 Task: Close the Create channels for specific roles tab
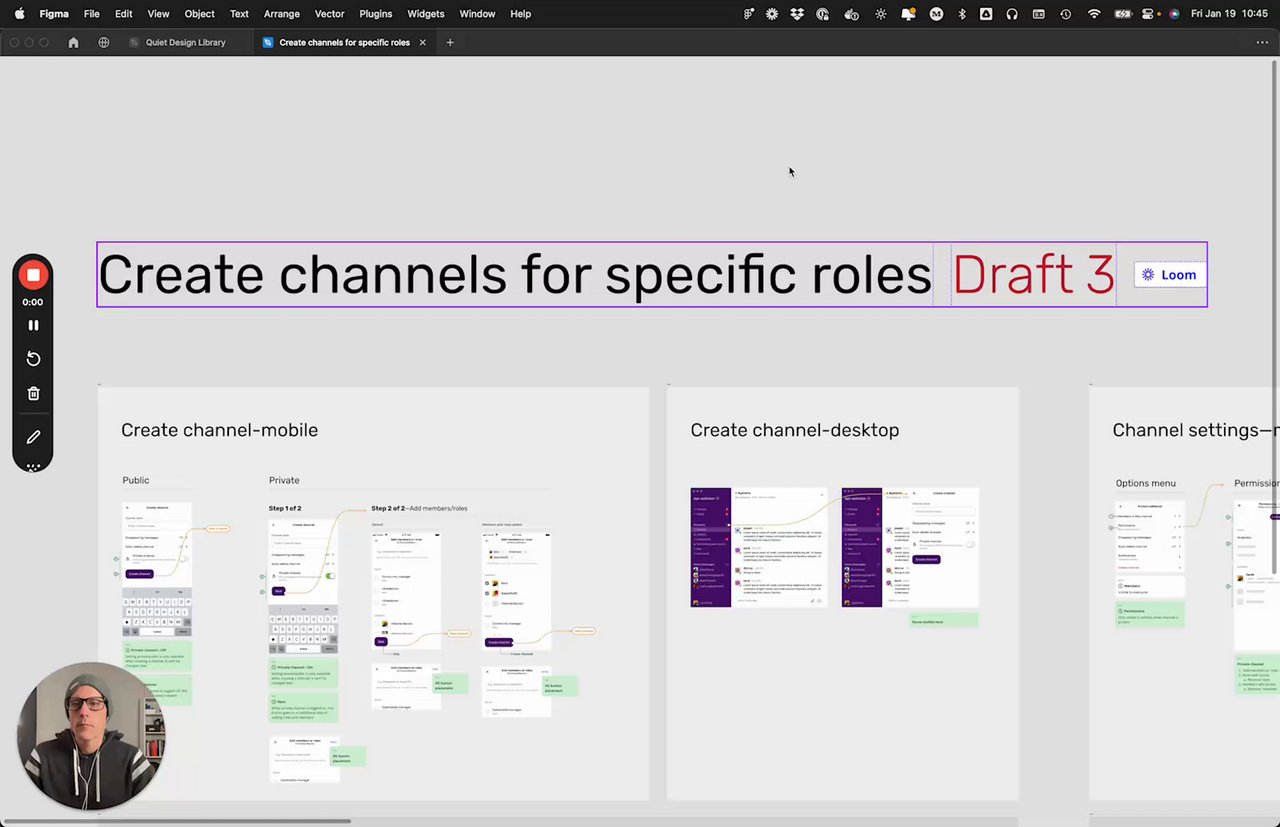pos(422,43)
